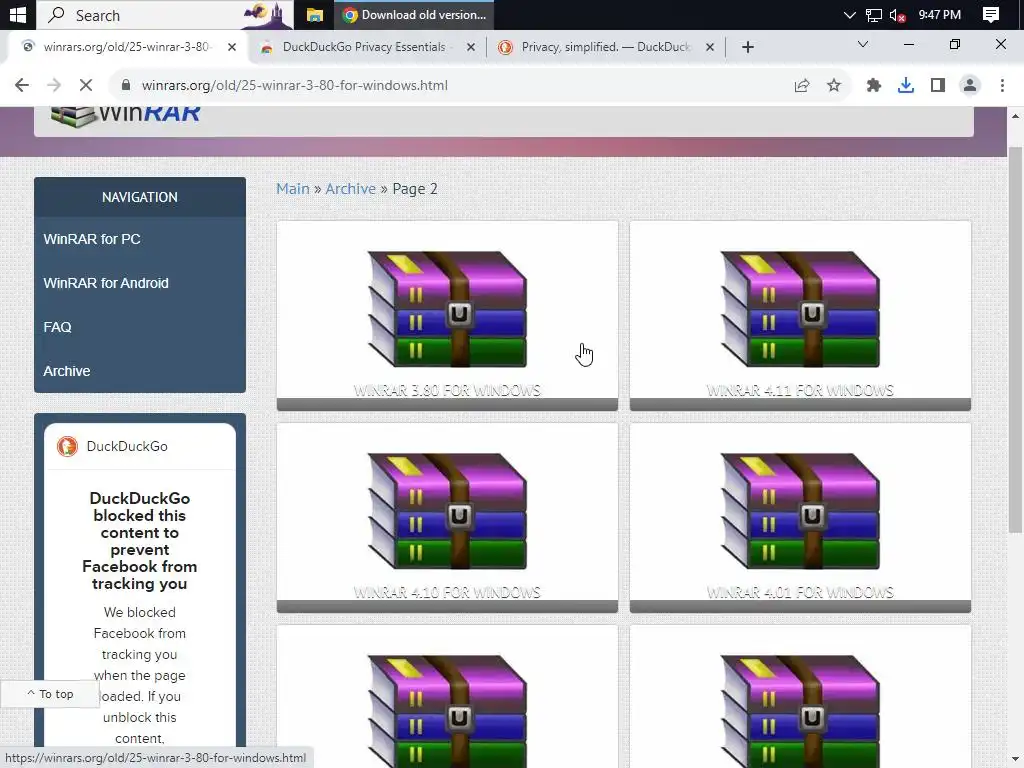
Task: Click WINRAR 4.01 FOR WINDOWS caption
Action: (x=800, y=592)
